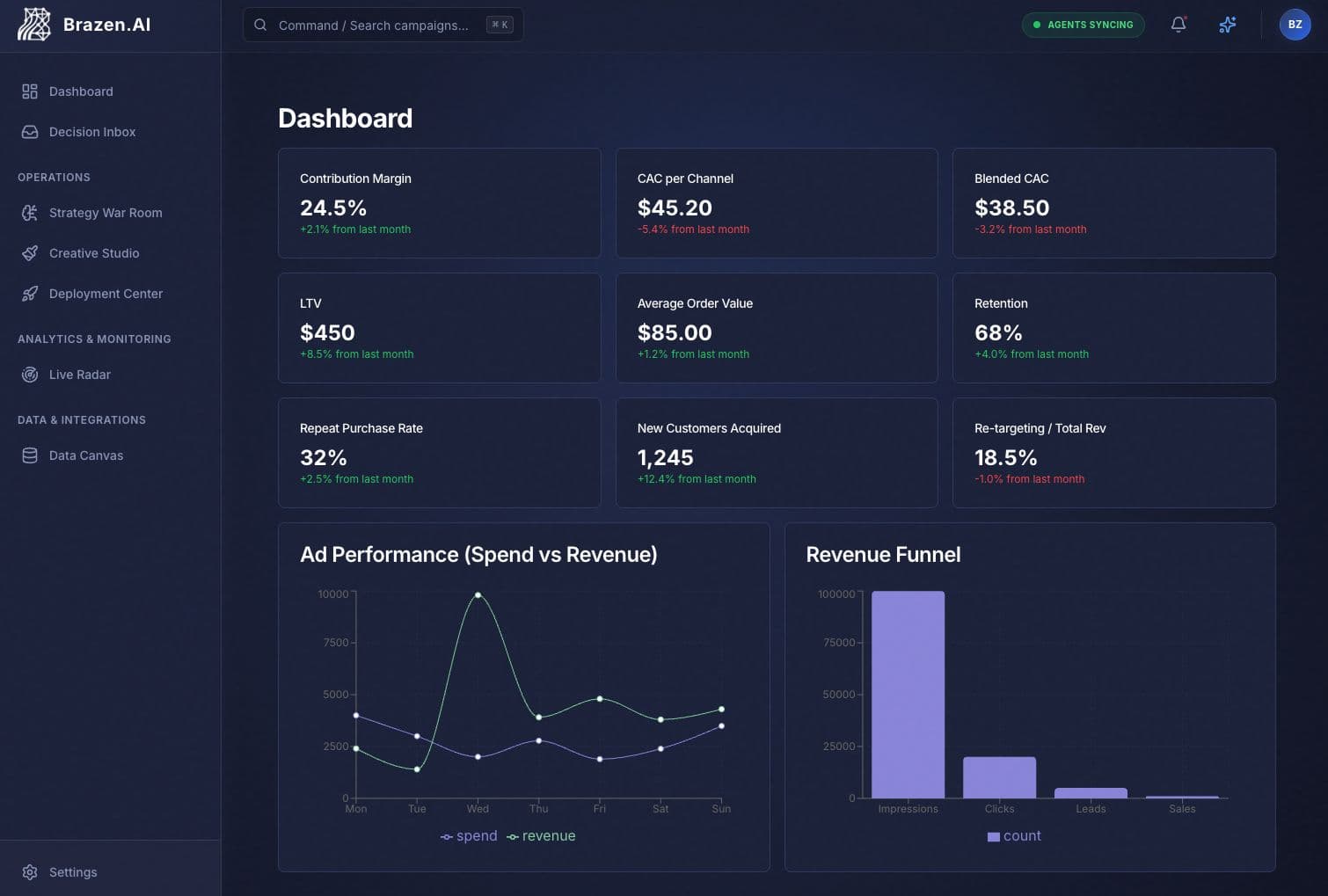Click the Clicks bar in Revenue Funnel

[999, 777]
